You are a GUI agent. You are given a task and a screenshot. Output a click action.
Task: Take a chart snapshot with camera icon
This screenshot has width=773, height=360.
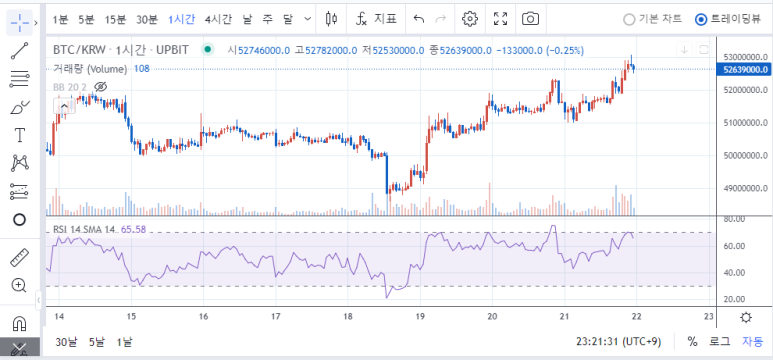click(530, 19)
